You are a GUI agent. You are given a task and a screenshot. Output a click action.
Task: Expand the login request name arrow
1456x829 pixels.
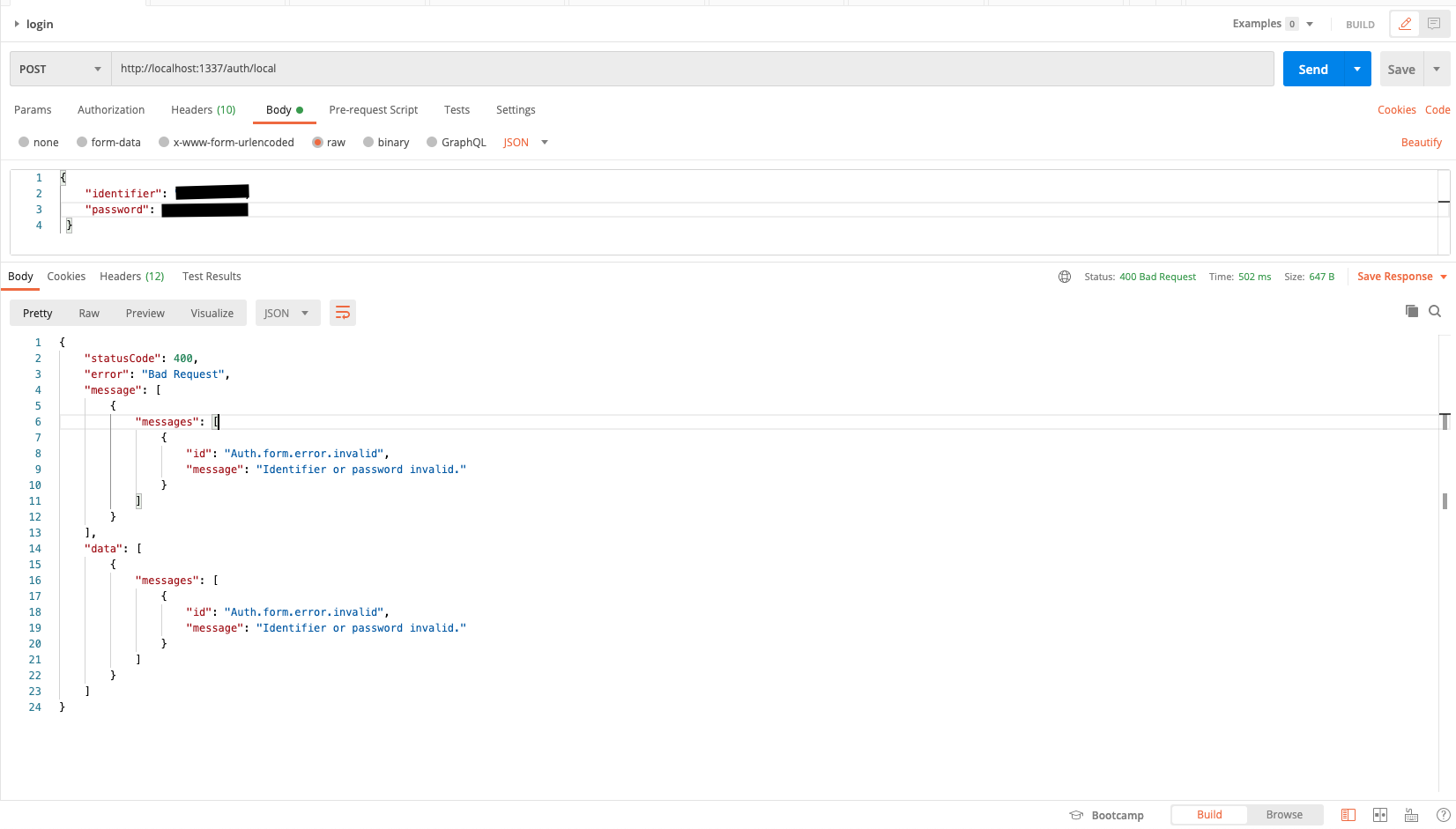point(16,24)
